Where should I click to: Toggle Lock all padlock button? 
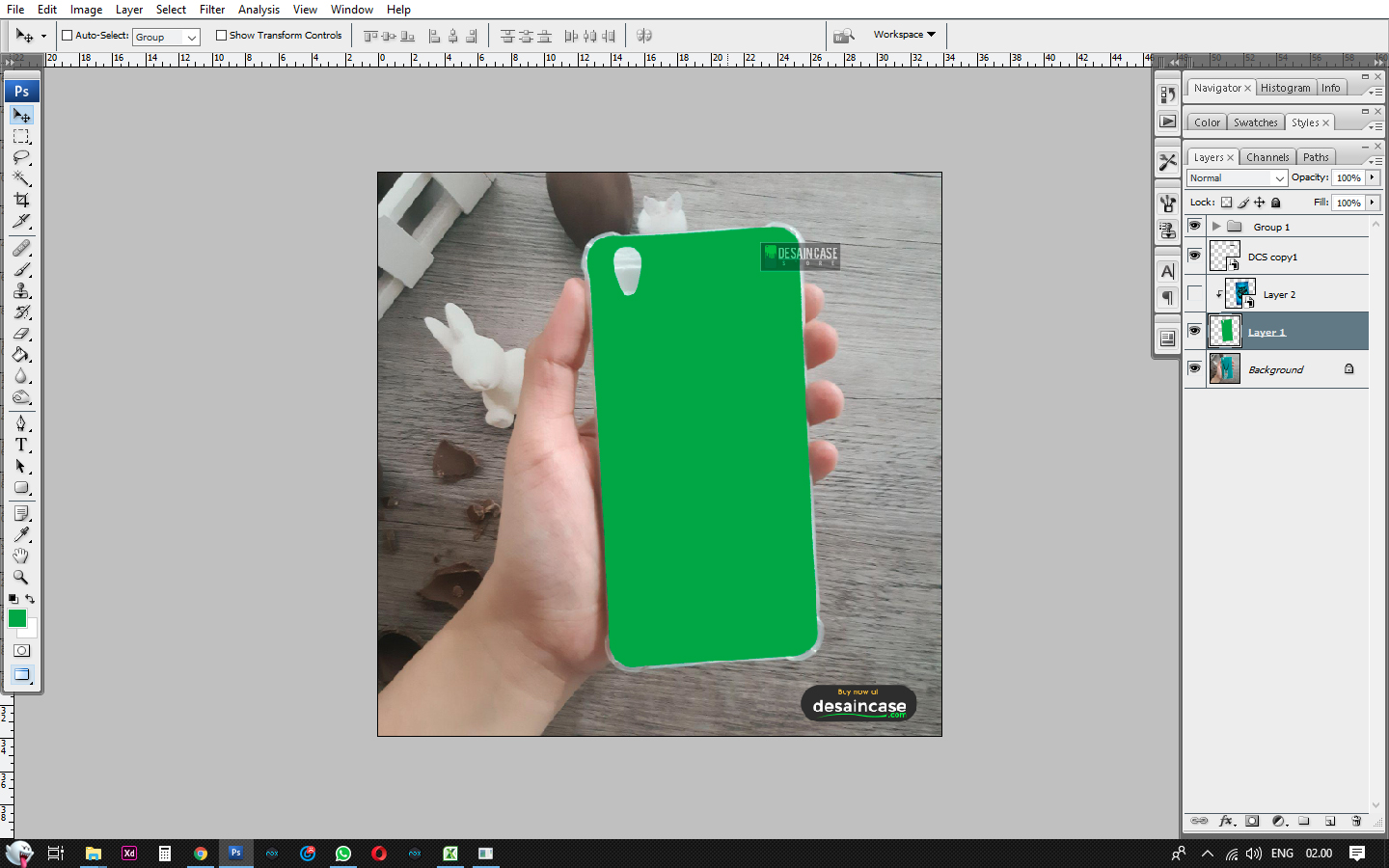point(1276,203)
